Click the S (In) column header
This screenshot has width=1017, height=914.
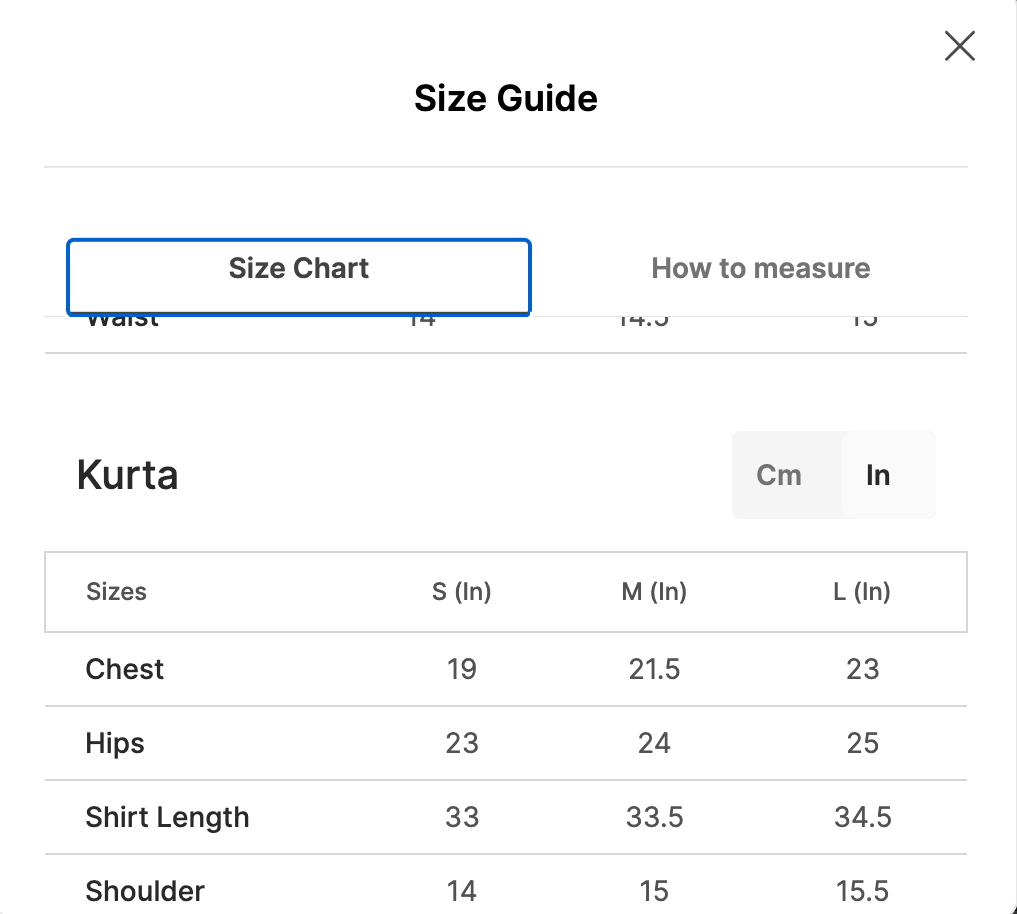[462, 592]
